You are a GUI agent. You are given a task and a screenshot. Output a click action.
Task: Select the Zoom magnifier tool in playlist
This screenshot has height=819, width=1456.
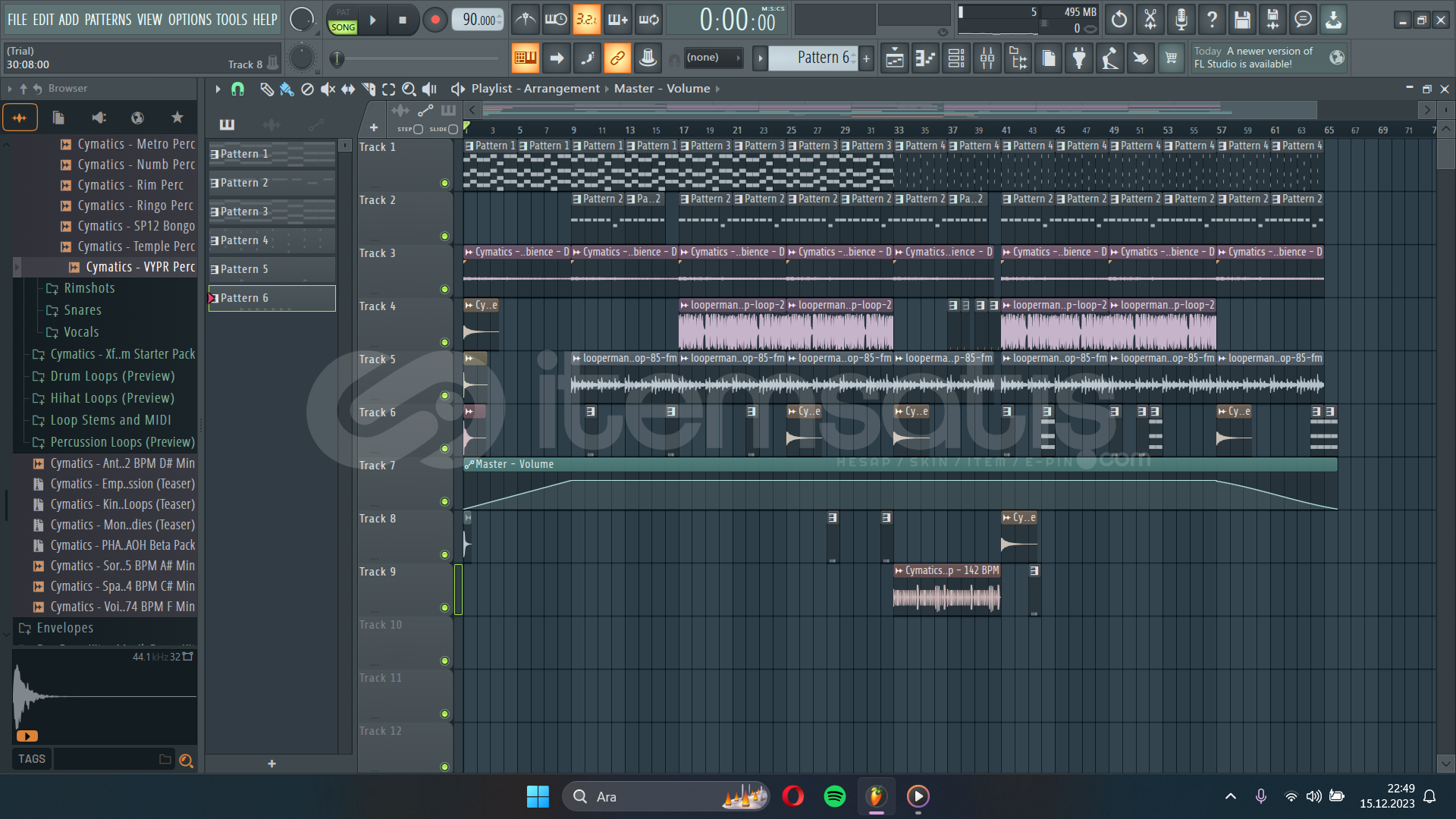click(x=409, y=89)
